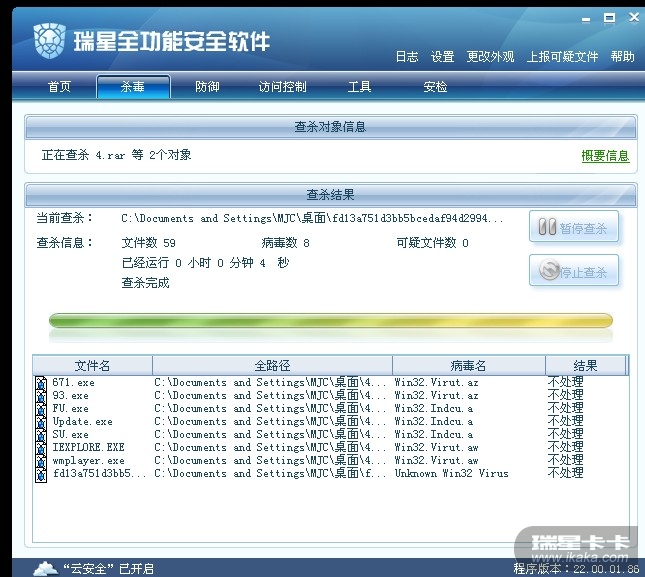The image size is (645, 577).
Task: Click the green-yellow scan progress bar
Action: [331, 320]
